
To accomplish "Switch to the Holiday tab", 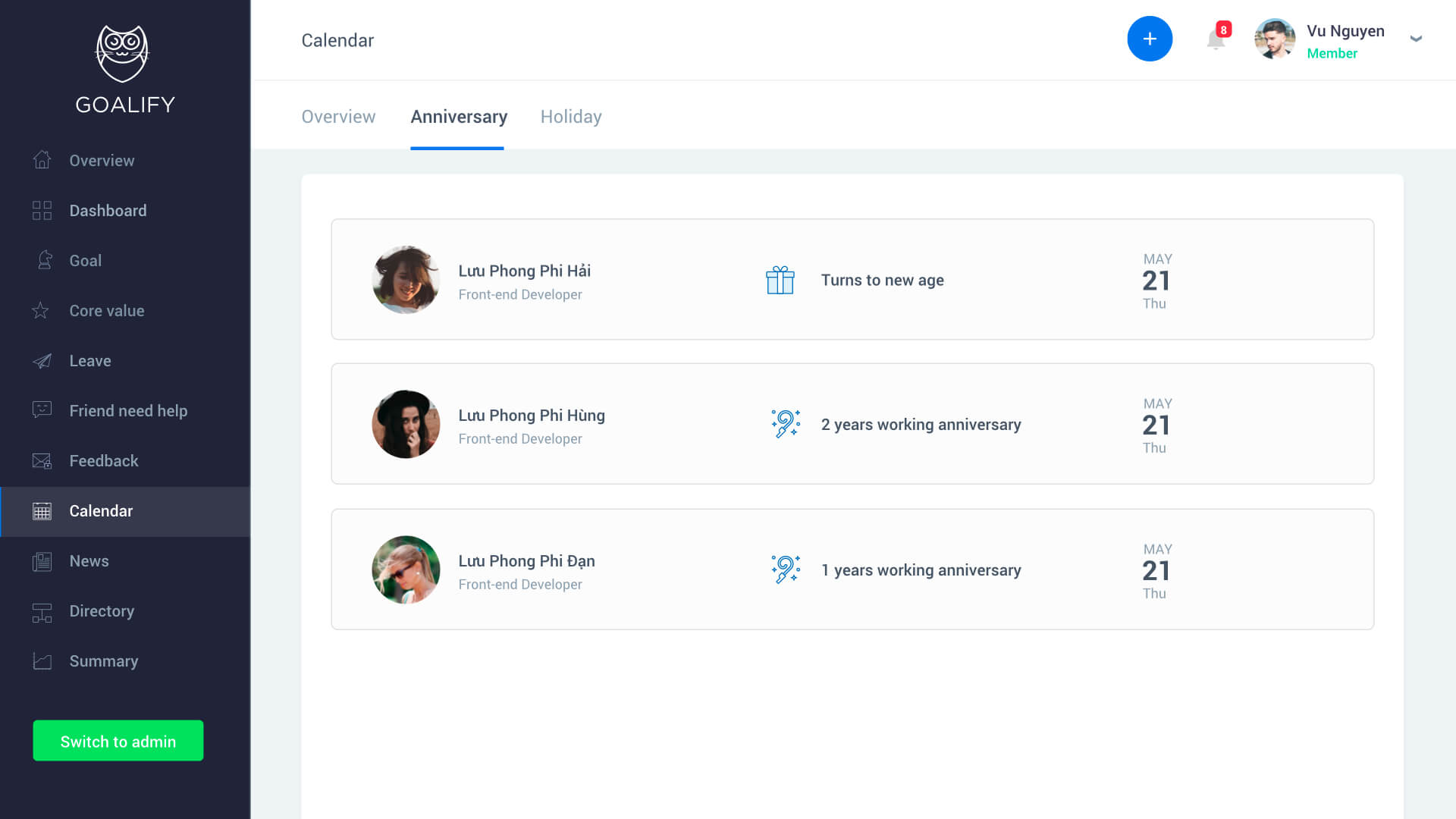I will [x=570, y=117].
